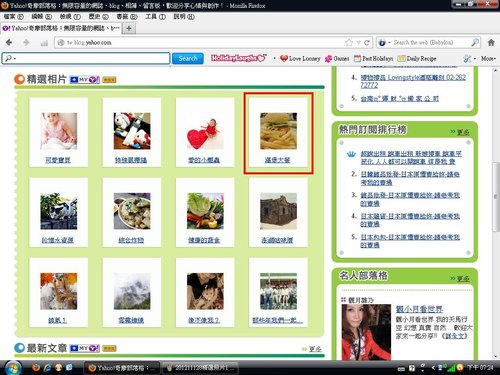Expand the More toolbar menu
Viewport: 500px width, 375px height.
point(488,59)
